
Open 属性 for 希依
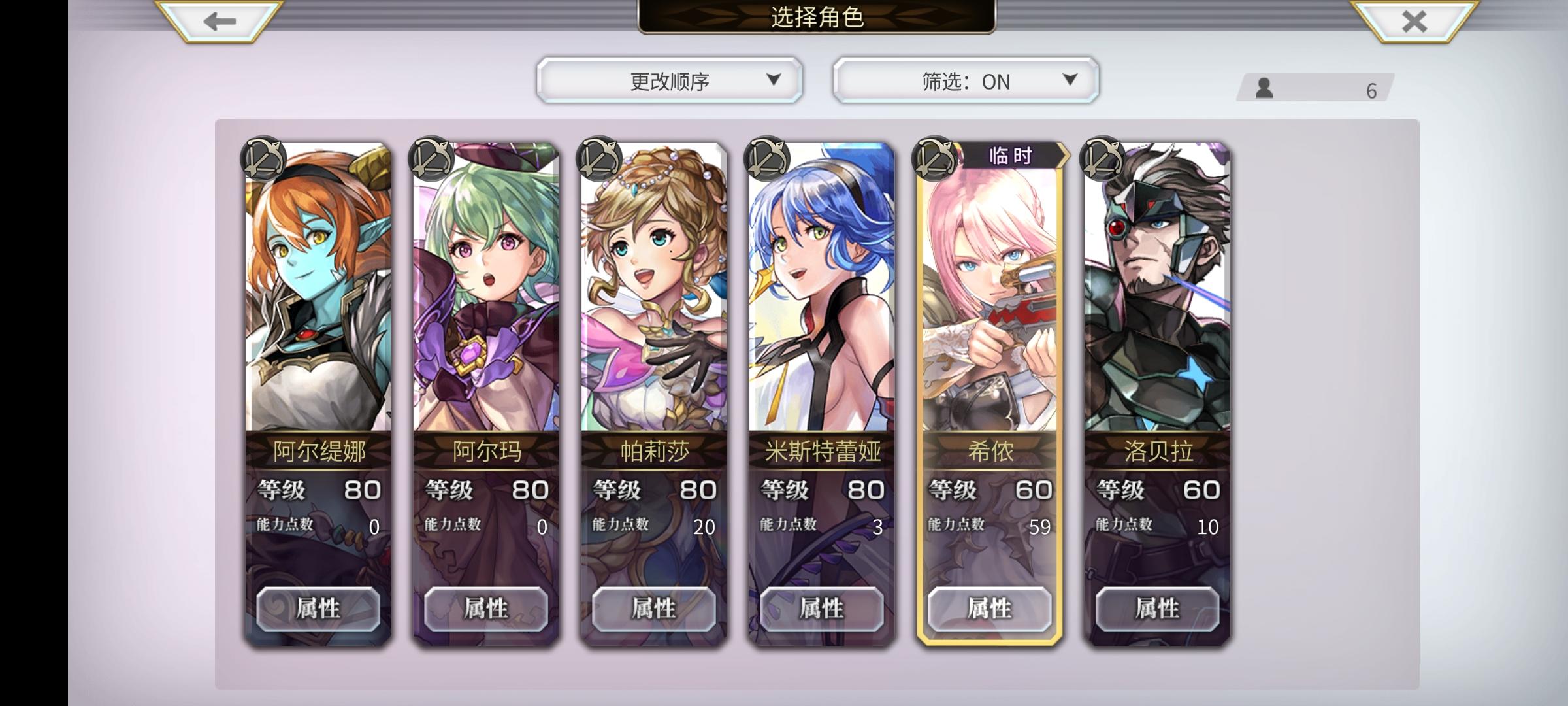click(x=990, y=609)
